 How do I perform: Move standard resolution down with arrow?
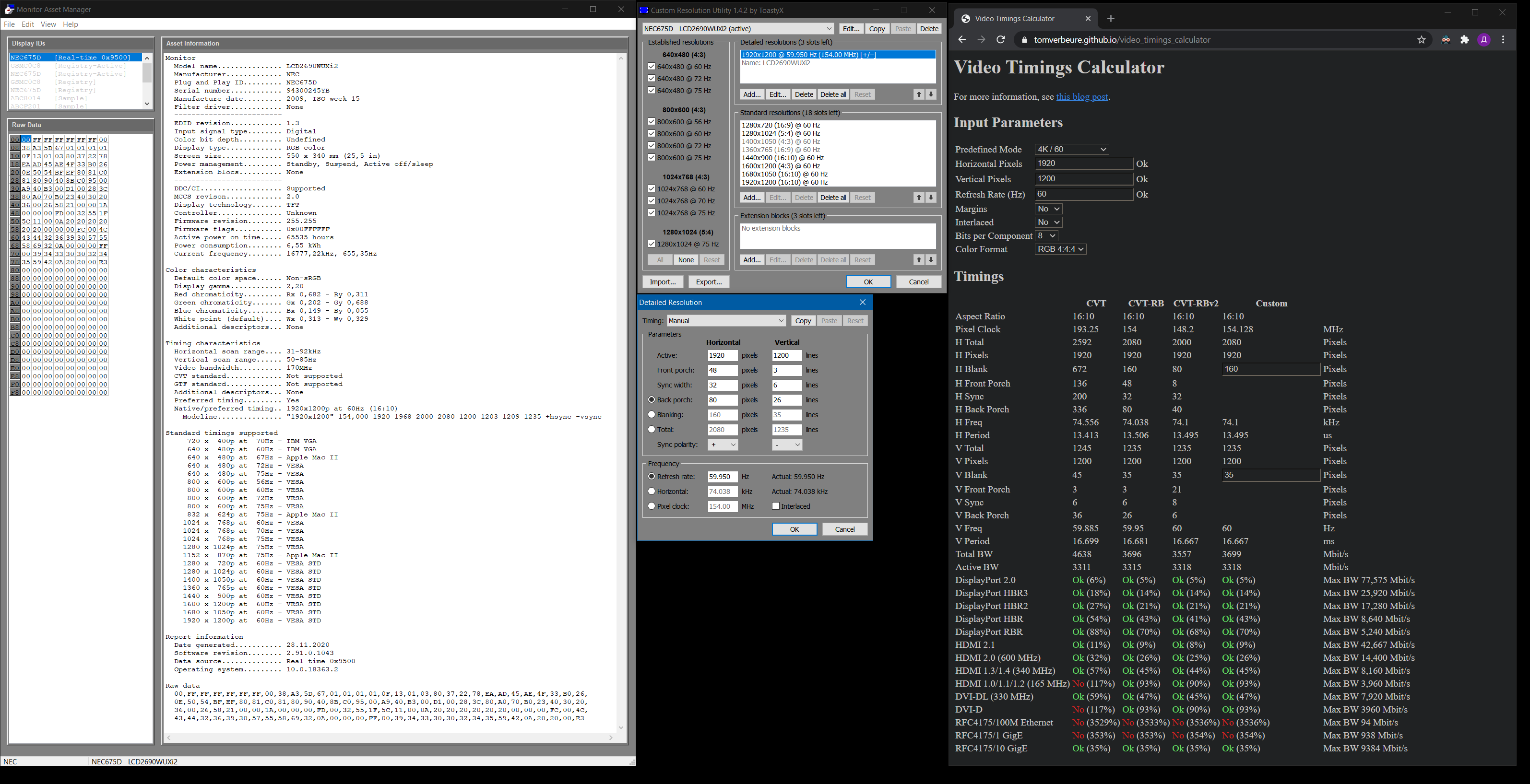coord(931,198)
